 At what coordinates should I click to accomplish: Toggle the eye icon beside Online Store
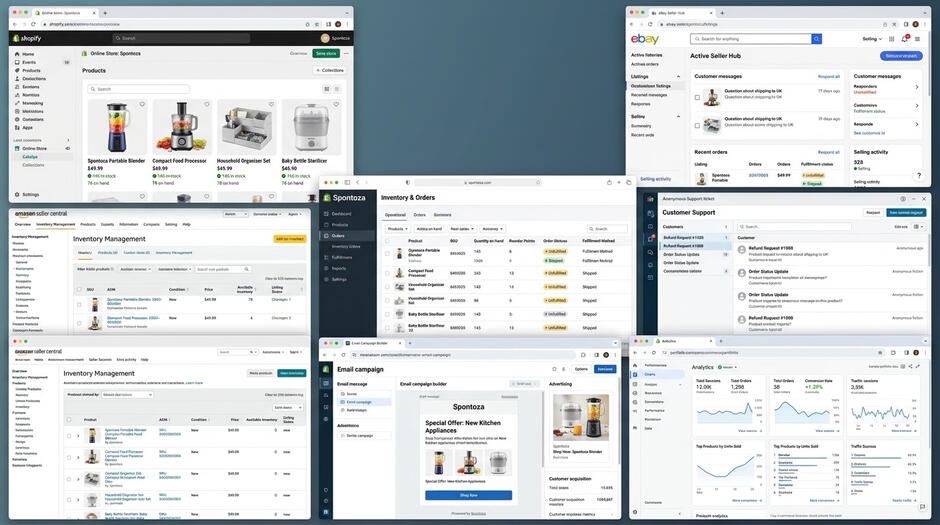(67, 148)
